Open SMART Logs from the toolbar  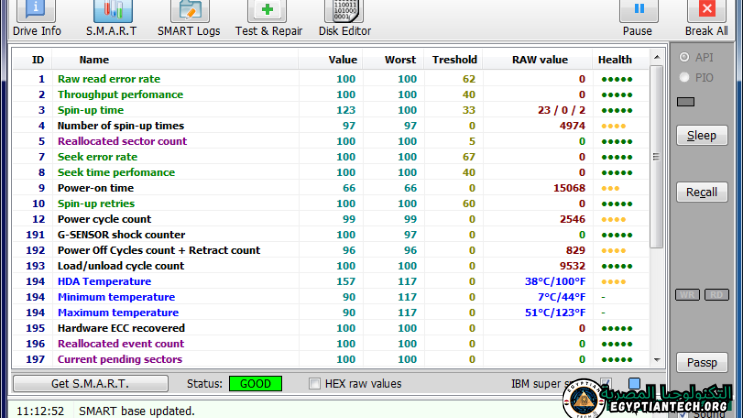click(188, 19)
